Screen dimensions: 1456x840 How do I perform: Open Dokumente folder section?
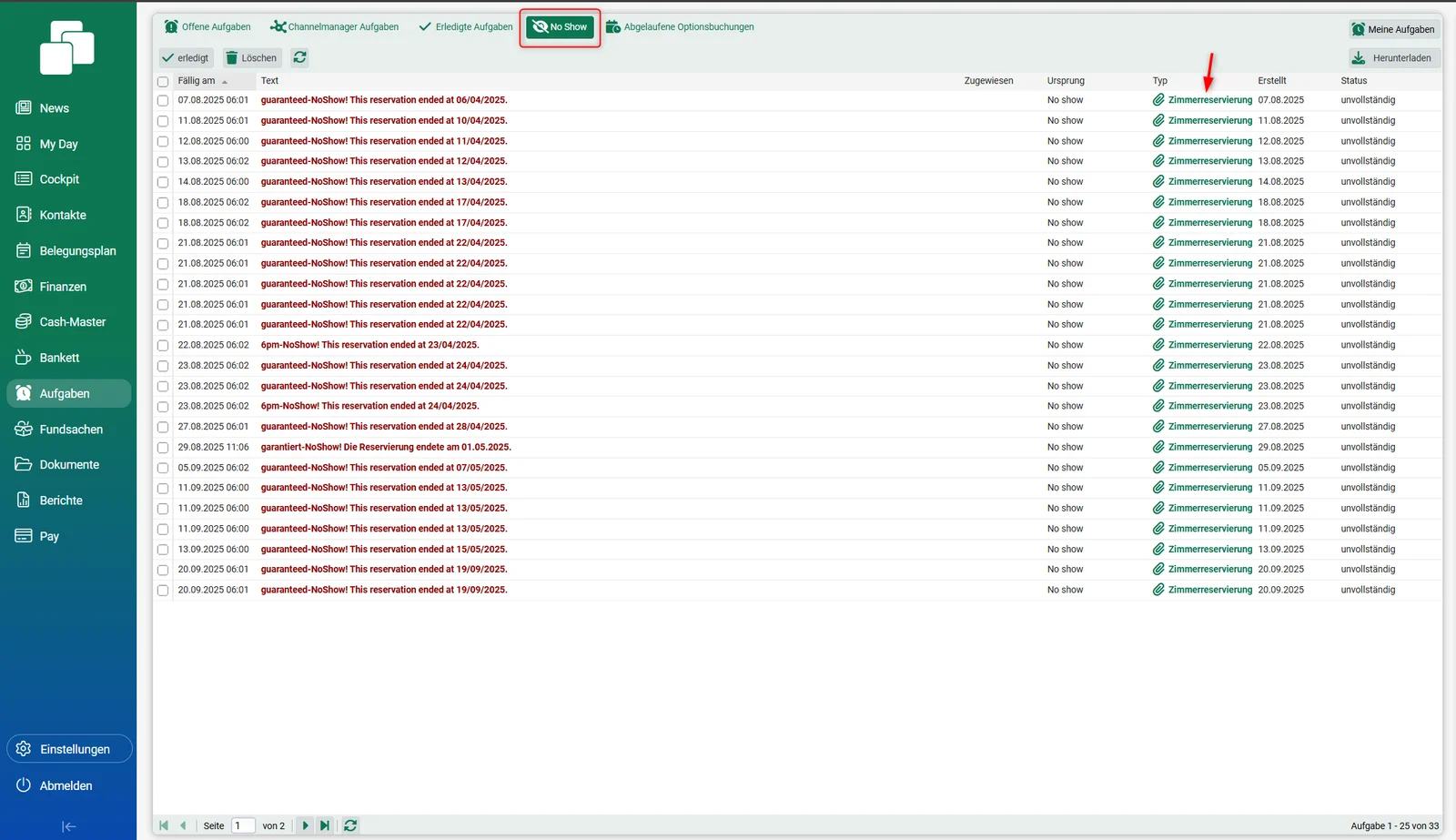pyautogui.click(x=68, y=465)
